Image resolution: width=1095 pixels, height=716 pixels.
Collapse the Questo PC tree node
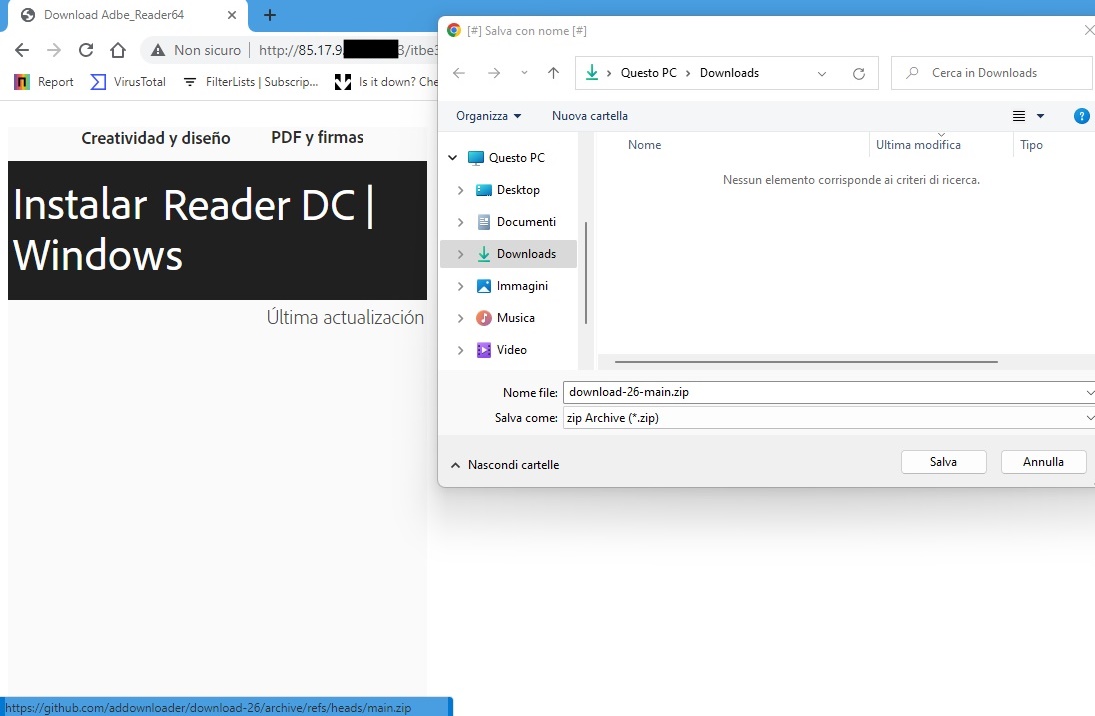pyautogui.click(x=453, y=158)
